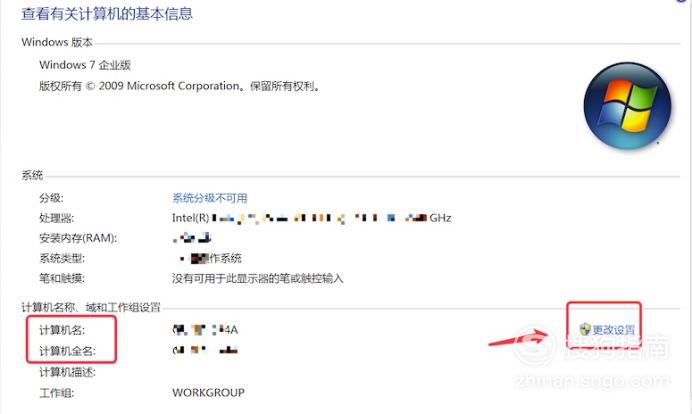Click the WORKGROUP value text
This screenshot has height=414, width=692.
point(208,392)
